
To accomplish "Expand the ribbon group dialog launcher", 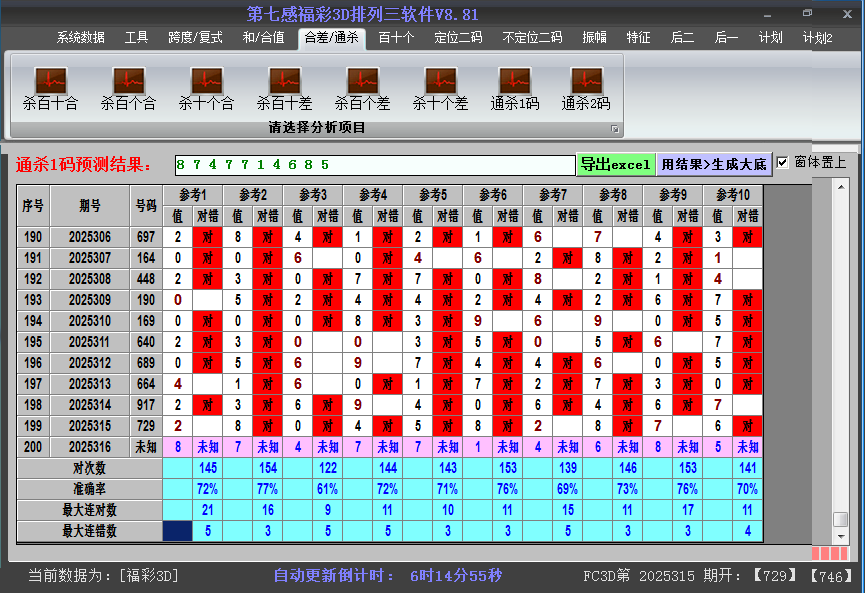I will (615, 129).
